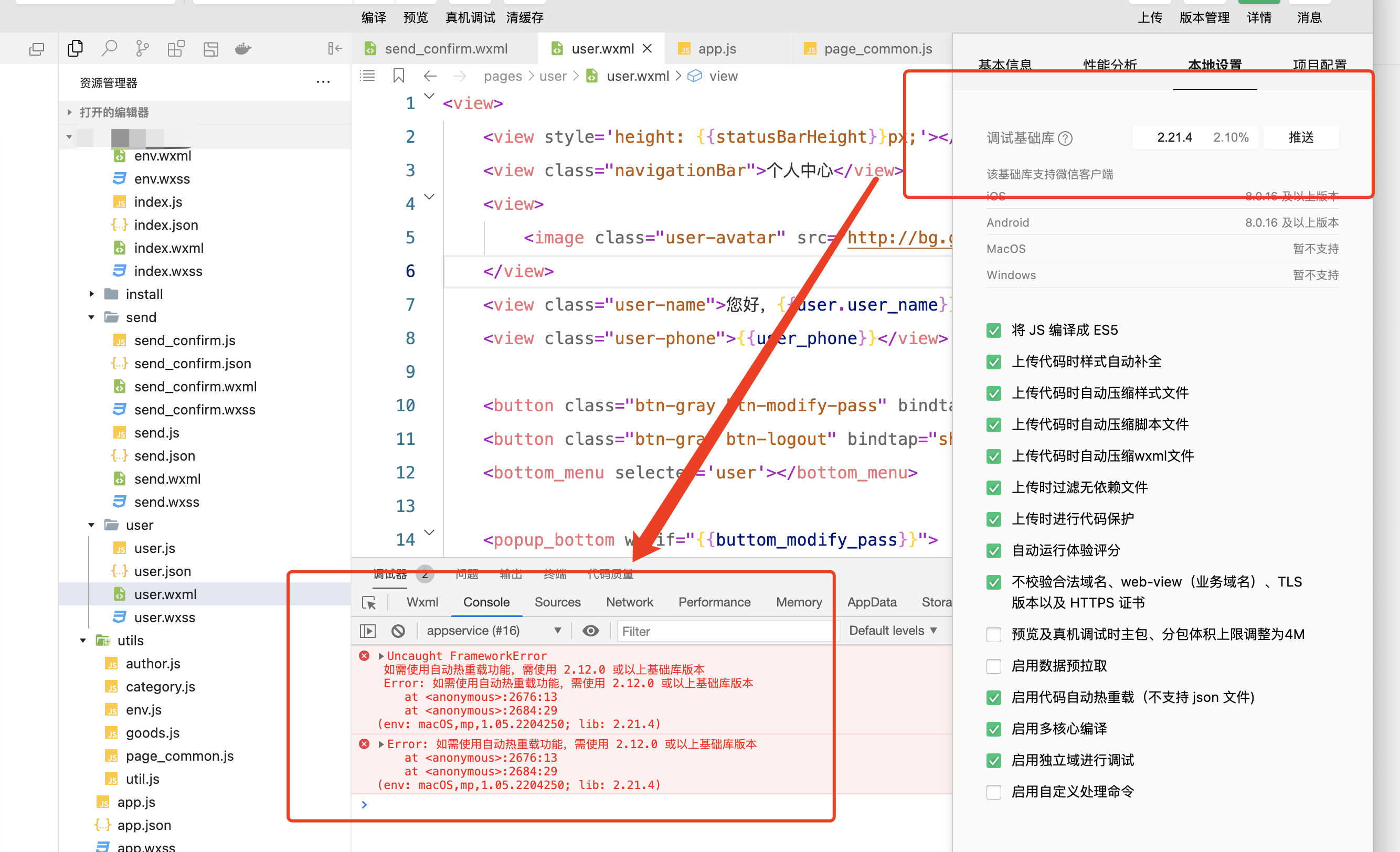Click 真机调试 in the top toolbar
This screenshot has height=852, width=1400.
[x=470, y=17]
